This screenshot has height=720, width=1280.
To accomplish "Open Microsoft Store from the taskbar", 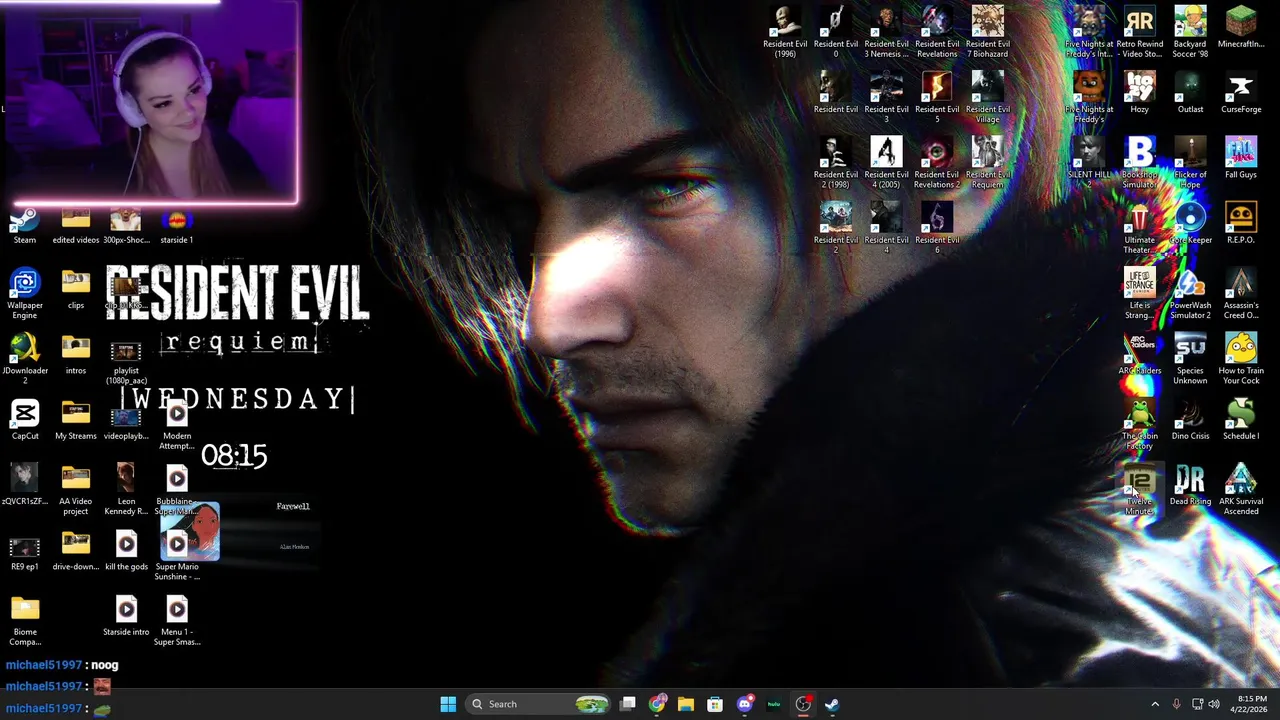I will tap(715, 704).
